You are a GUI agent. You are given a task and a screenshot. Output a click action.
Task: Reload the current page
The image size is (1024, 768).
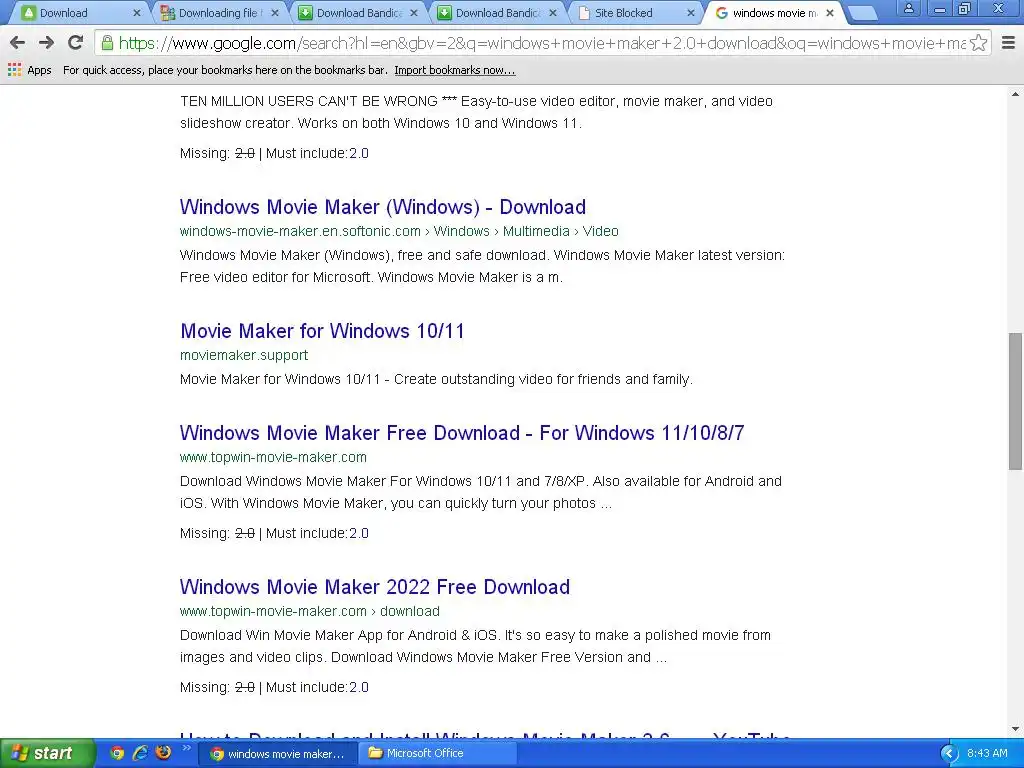[75, 43]
